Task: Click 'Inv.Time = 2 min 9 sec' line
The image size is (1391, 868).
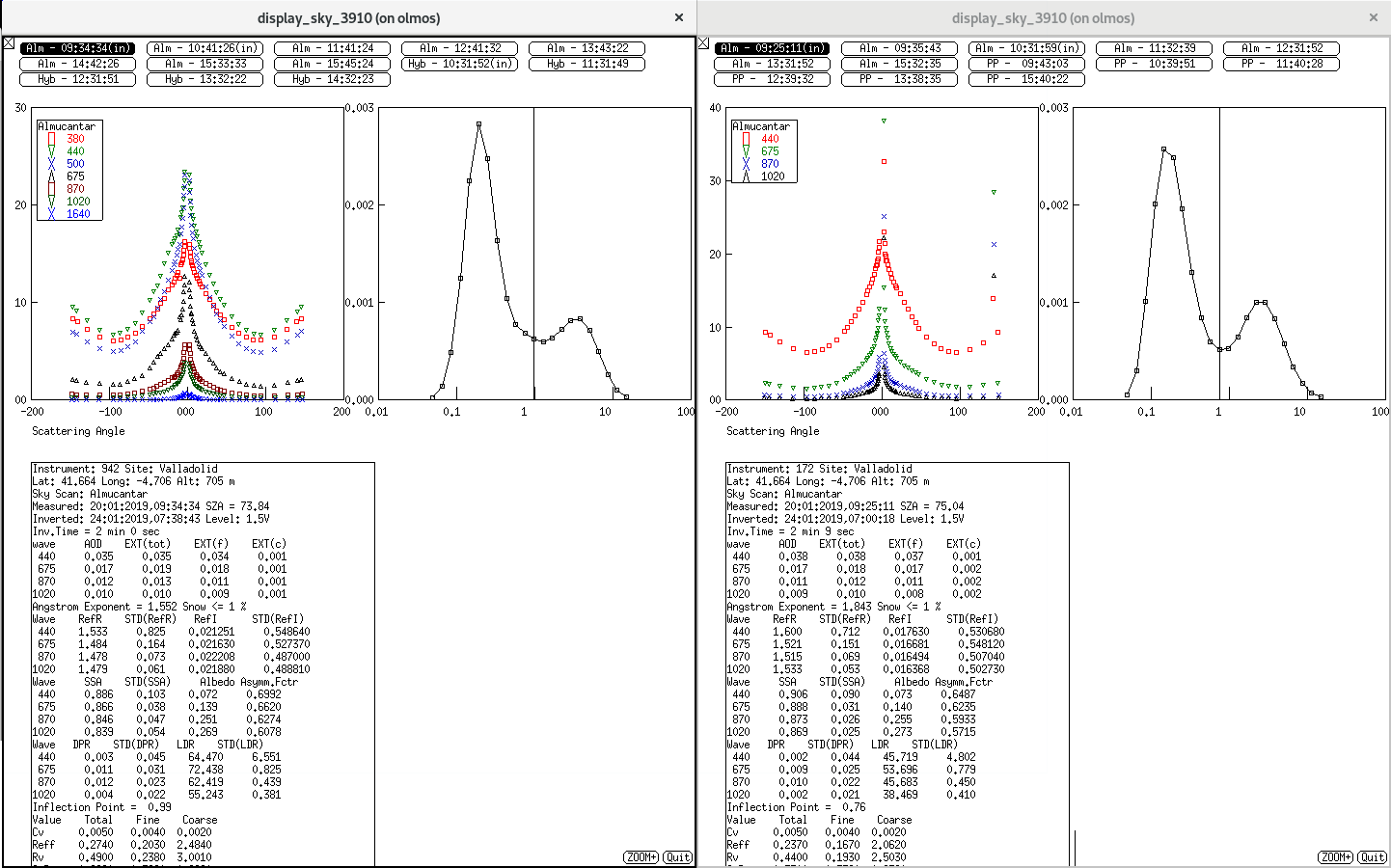Action: [x=791, y=531]
